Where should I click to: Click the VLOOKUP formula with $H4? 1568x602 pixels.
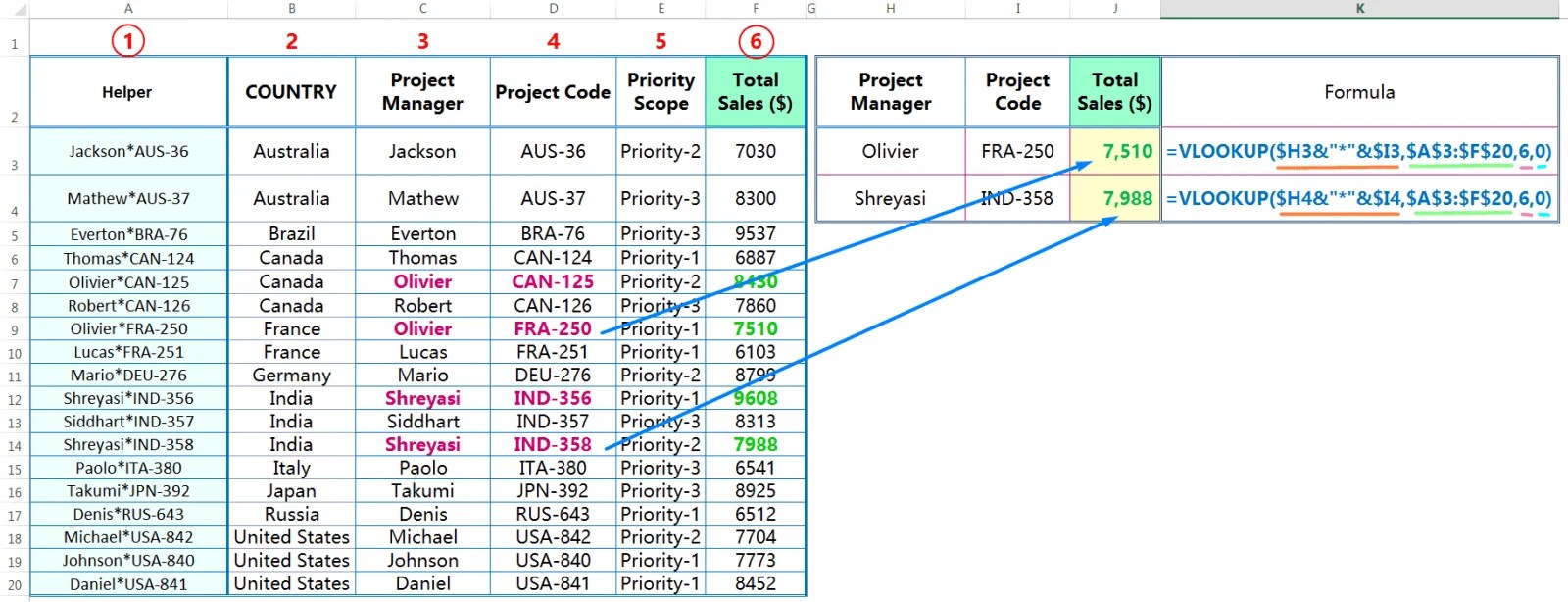[1360, 199]
